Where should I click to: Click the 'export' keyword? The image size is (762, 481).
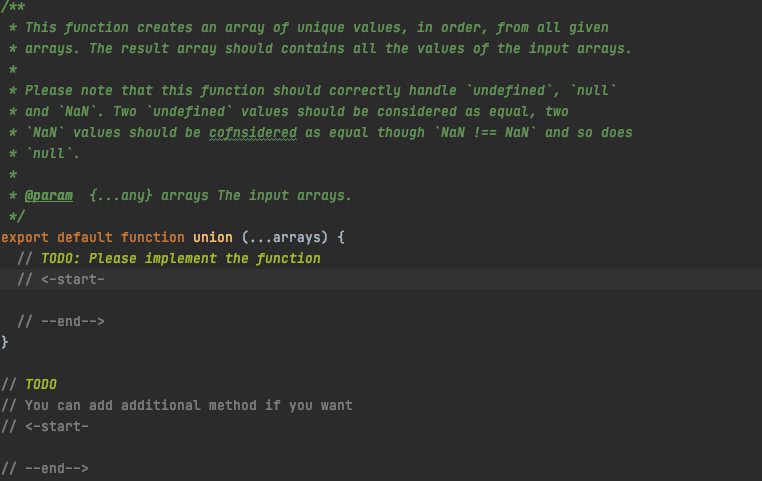[24, 238]
